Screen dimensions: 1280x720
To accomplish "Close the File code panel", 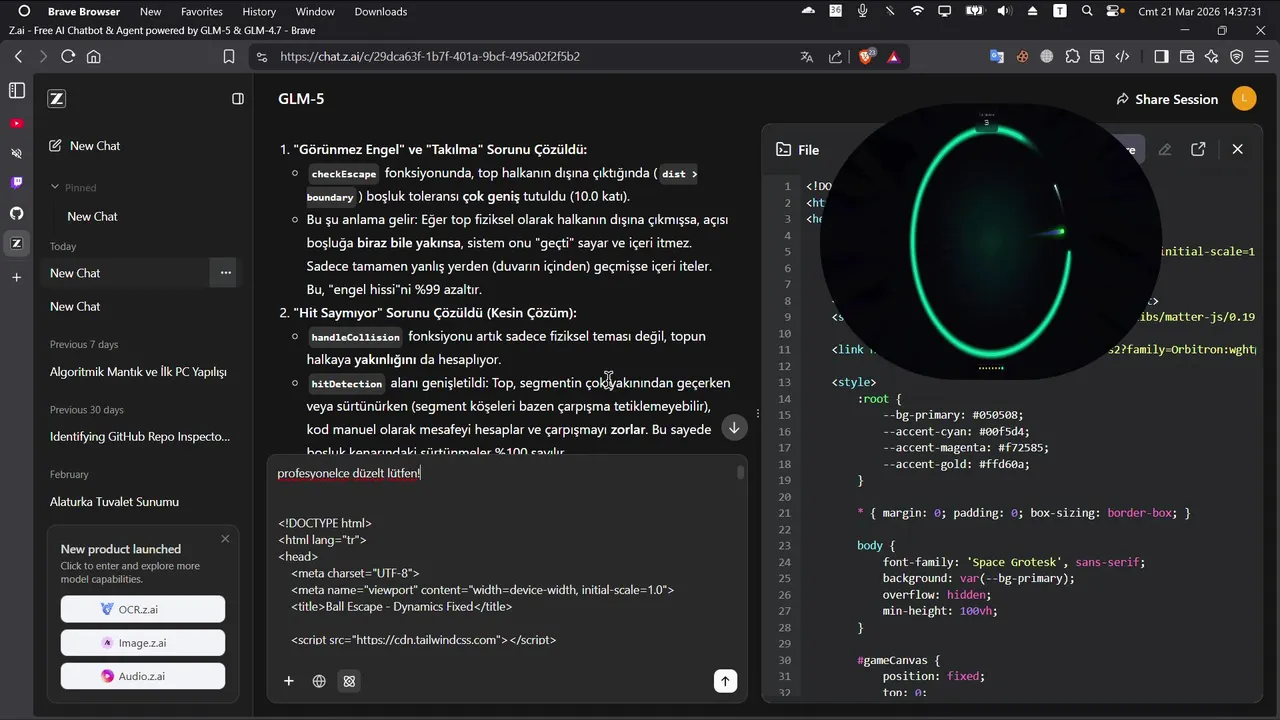I will (x=1237, y=149).
